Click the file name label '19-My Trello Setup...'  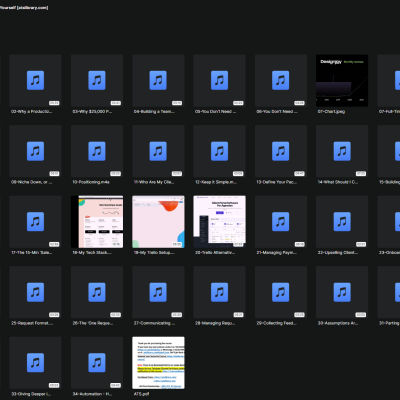[154, 253]
